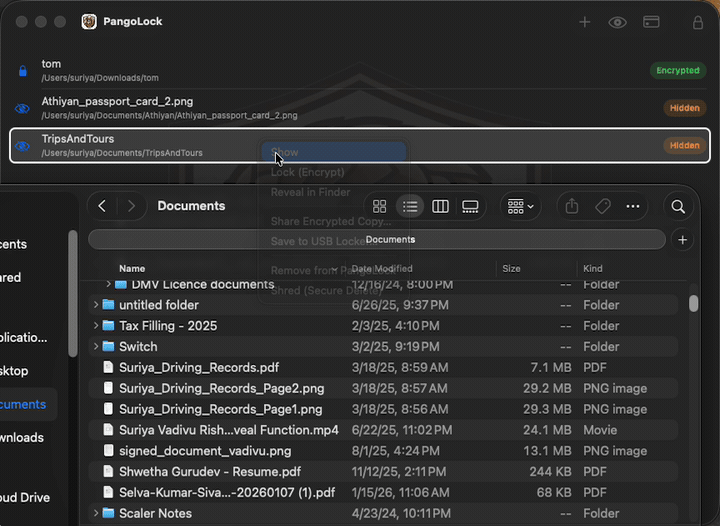720x526 pixels.
Task: Click Hidden badge on Athiyan_passport_card_2.png row
Action: pyautogui.click(x=685, y=108)
